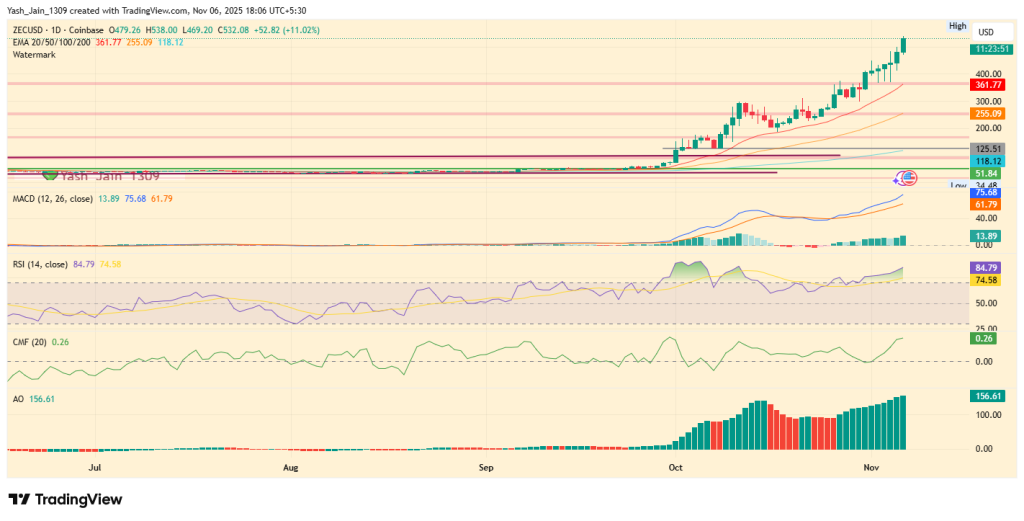Image resolution: width=1024 pixels, height=521 pixels.
Task: Select the AO indicator label
Action: coord(19,398)
